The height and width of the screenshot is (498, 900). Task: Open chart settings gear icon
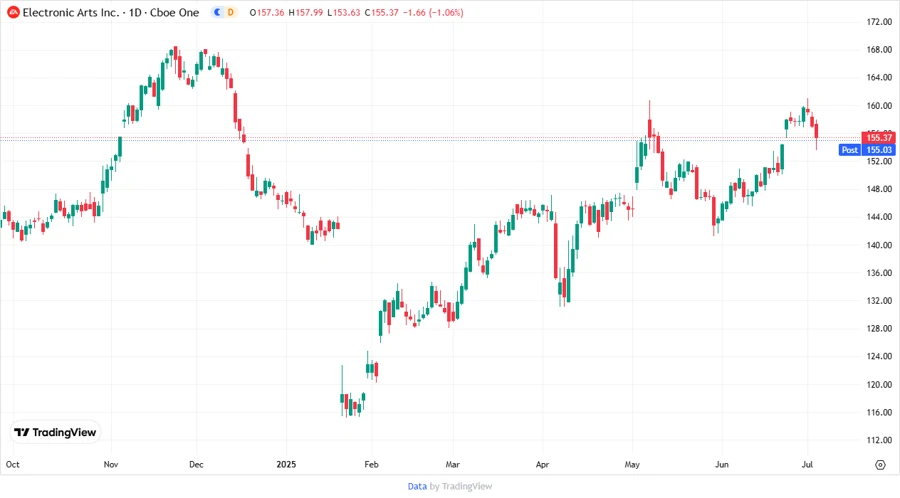click(880, 465)
